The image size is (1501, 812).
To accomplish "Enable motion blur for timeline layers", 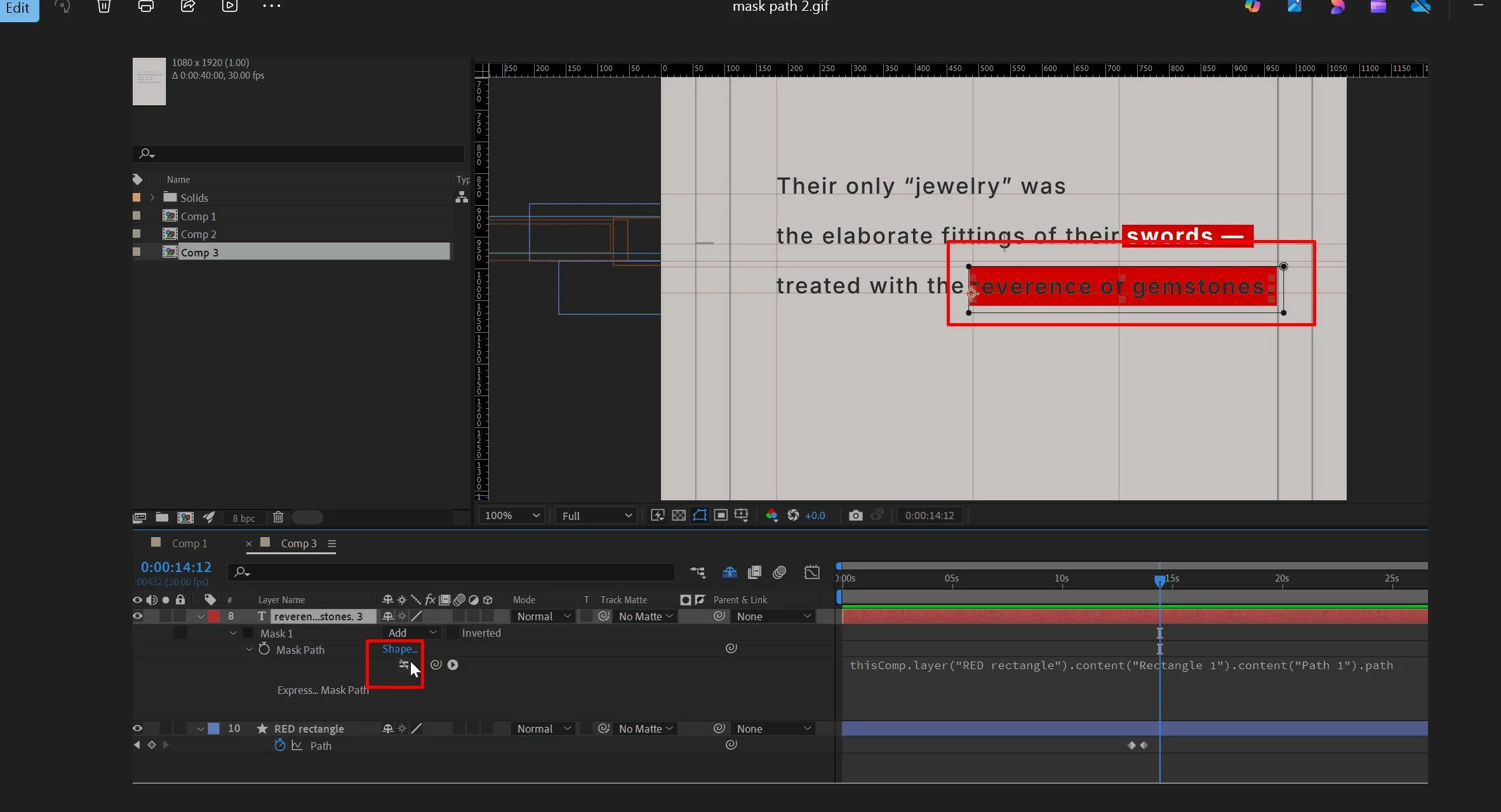I will (x=779, y=572).
